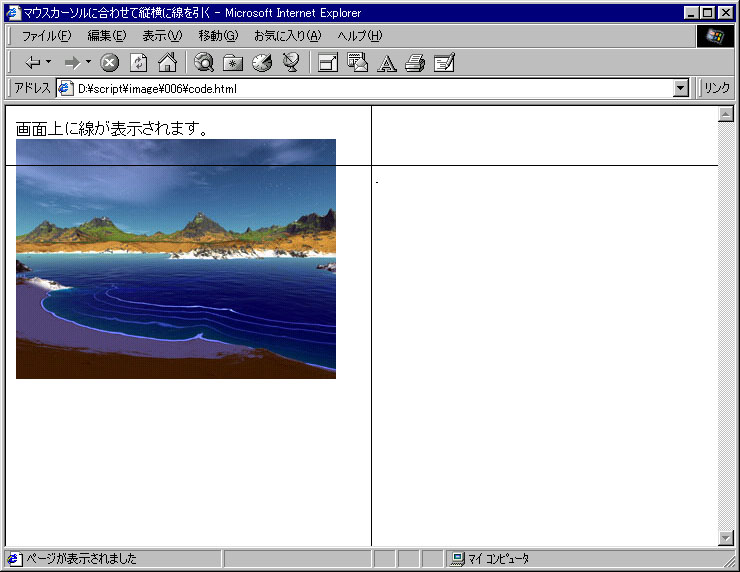
Task: Click the Windows logo throbber icon
Action: pos(715,36)
